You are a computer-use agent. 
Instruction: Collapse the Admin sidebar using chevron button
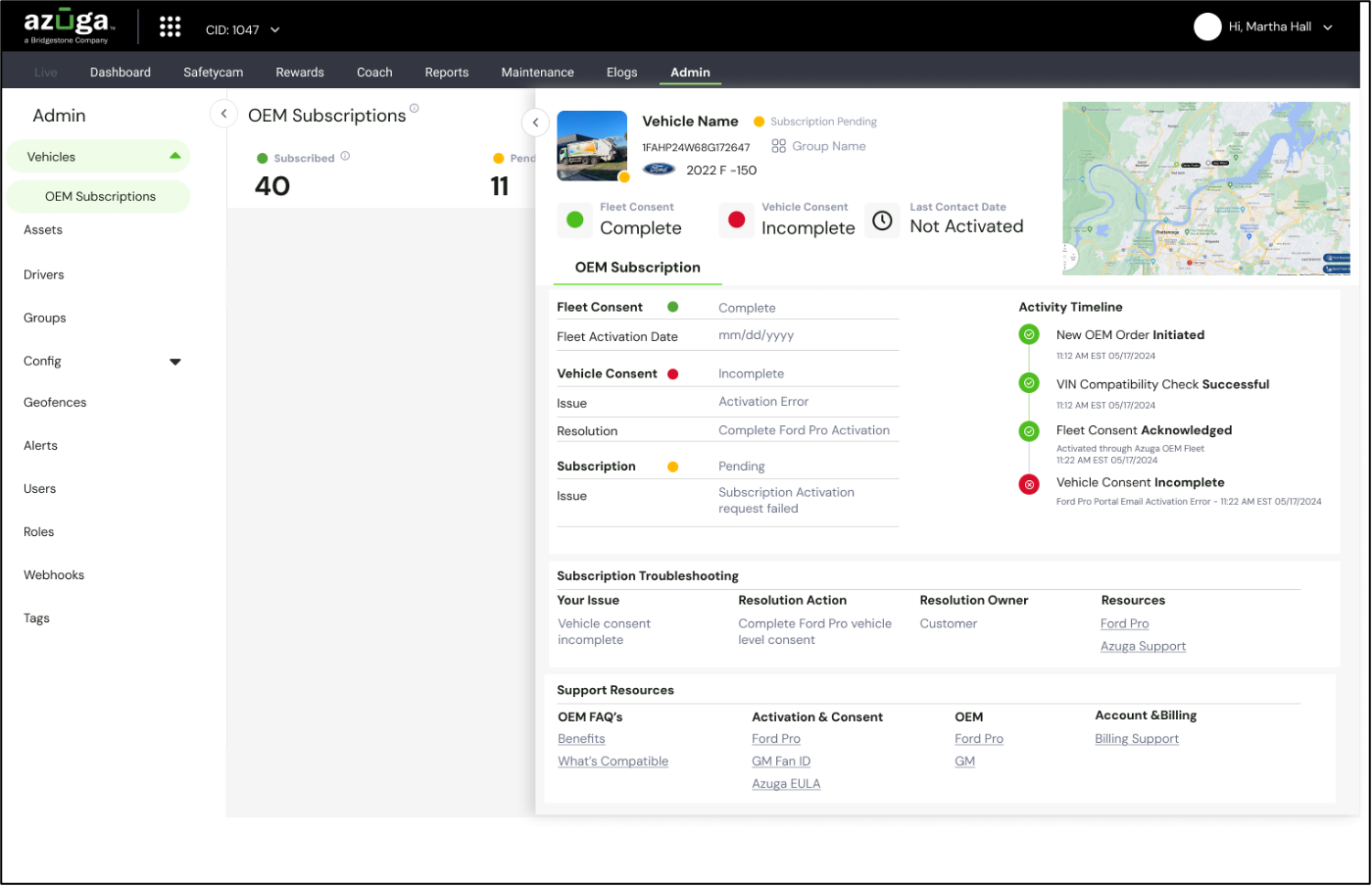[x=223, y=114]
